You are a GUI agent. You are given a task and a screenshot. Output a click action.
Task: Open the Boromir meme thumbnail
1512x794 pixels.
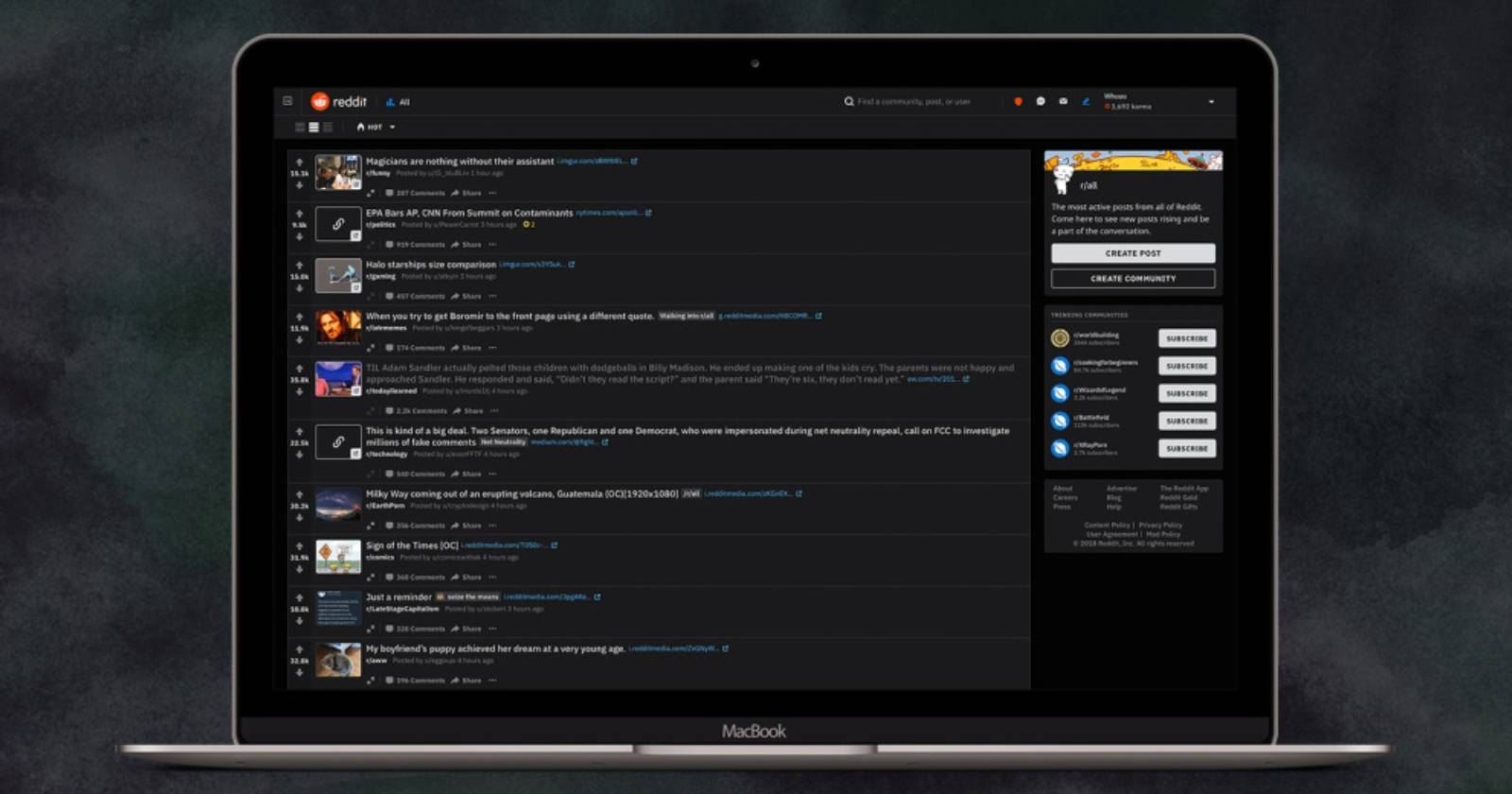338,327
